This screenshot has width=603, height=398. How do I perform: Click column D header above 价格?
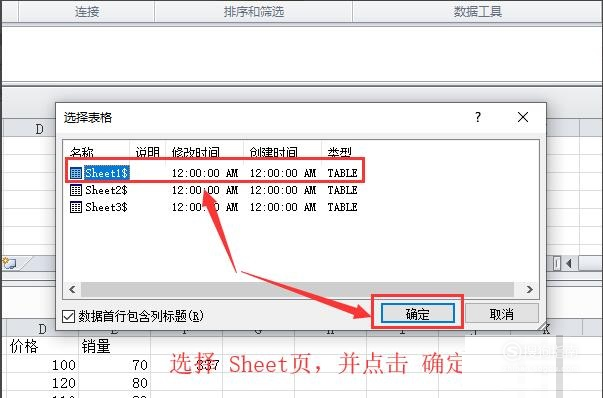42,329
